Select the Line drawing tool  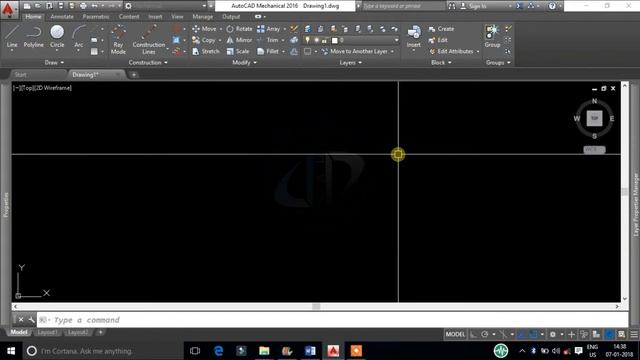pyautogui.click(x=12, y=37)
